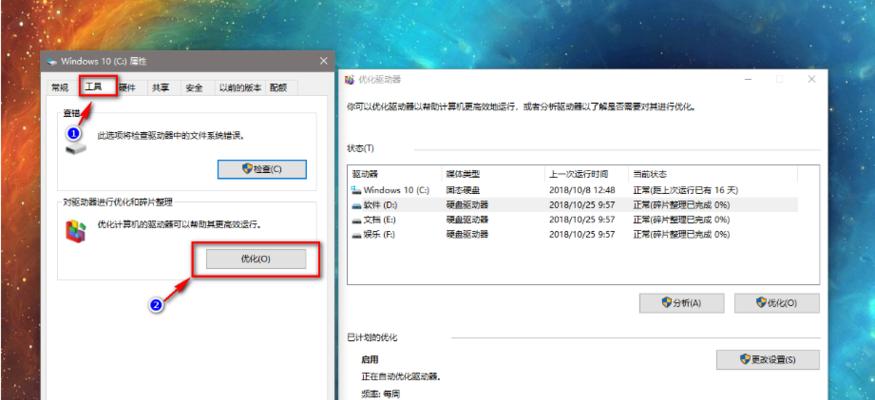Viewport: 875px width, 400px height.
Task: Click the 分析(A) button
Action: (681, 303)
